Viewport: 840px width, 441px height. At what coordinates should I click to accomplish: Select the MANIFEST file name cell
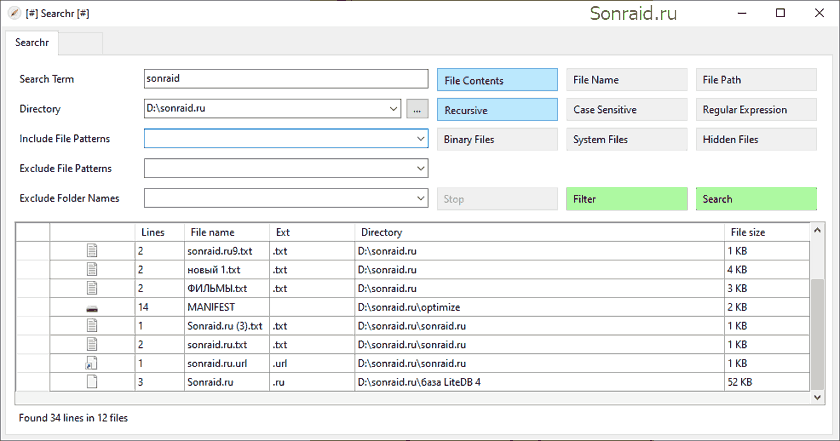coord(227,307)
